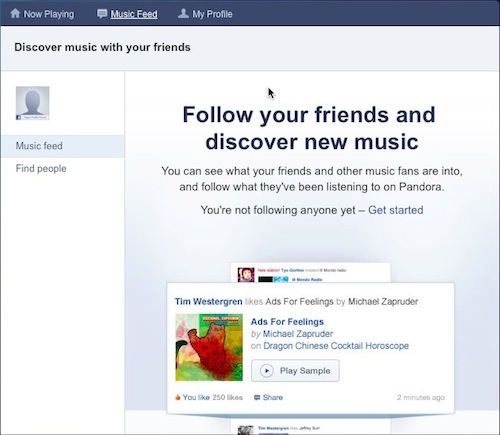Click the Music Feed speech bubble icon

tap(102, 14)
